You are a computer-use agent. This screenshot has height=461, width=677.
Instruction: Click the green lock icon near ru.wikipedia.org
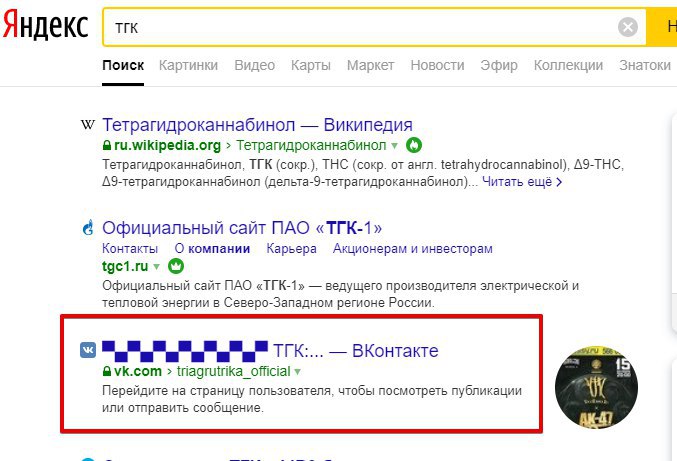(x=107, y=145)
